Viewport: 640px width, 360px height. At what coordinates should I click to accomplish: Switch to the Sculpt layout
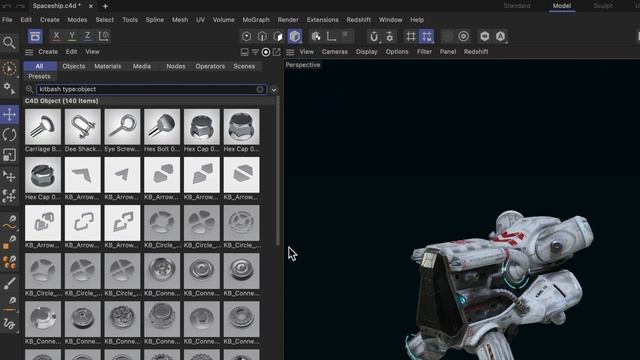pos(603,6)
